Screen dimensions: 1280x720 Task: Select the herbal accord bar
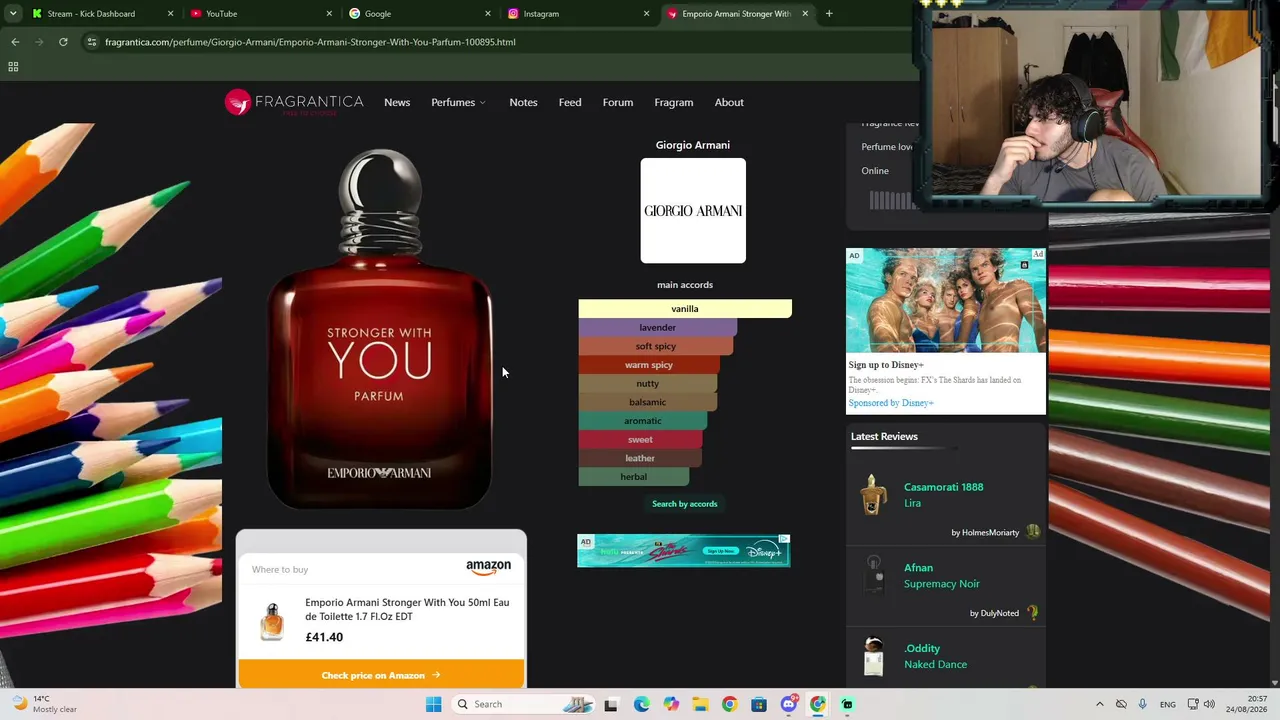[634, 477]
